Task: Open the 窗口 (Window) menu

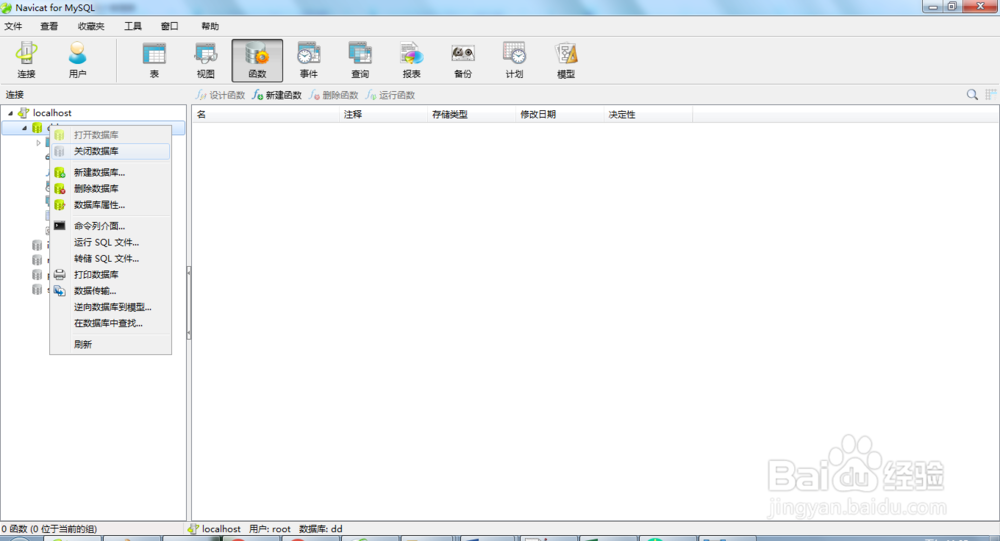Action: coord(170,26)
